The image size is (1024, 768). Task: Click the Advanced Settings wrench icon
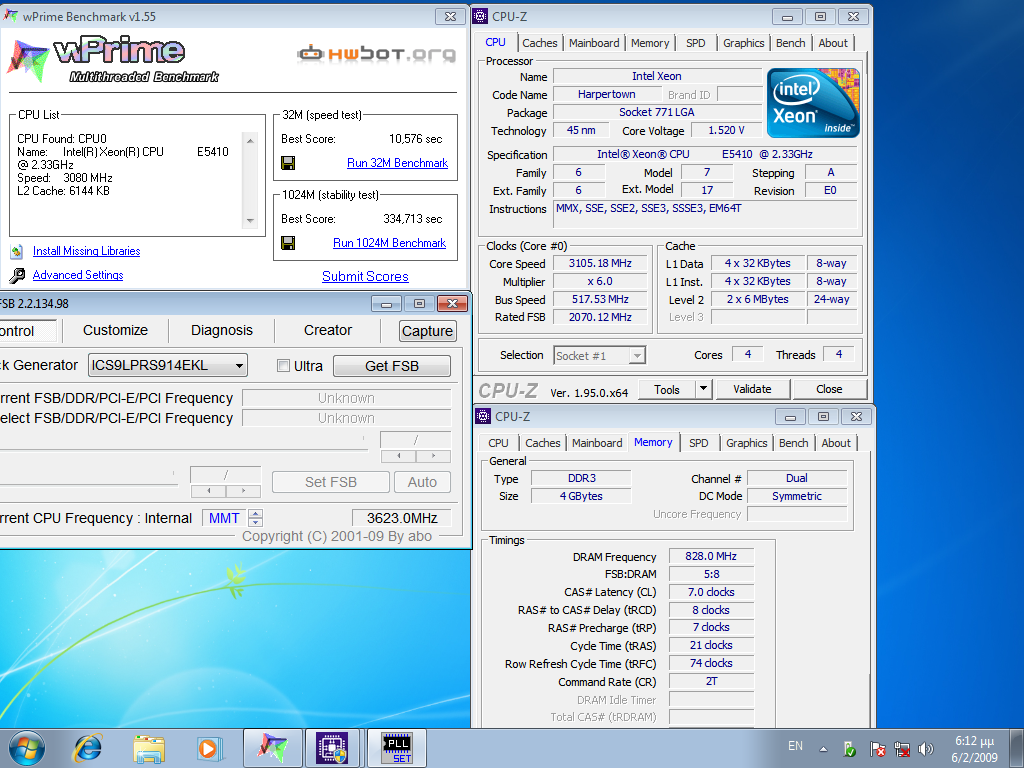18,275
